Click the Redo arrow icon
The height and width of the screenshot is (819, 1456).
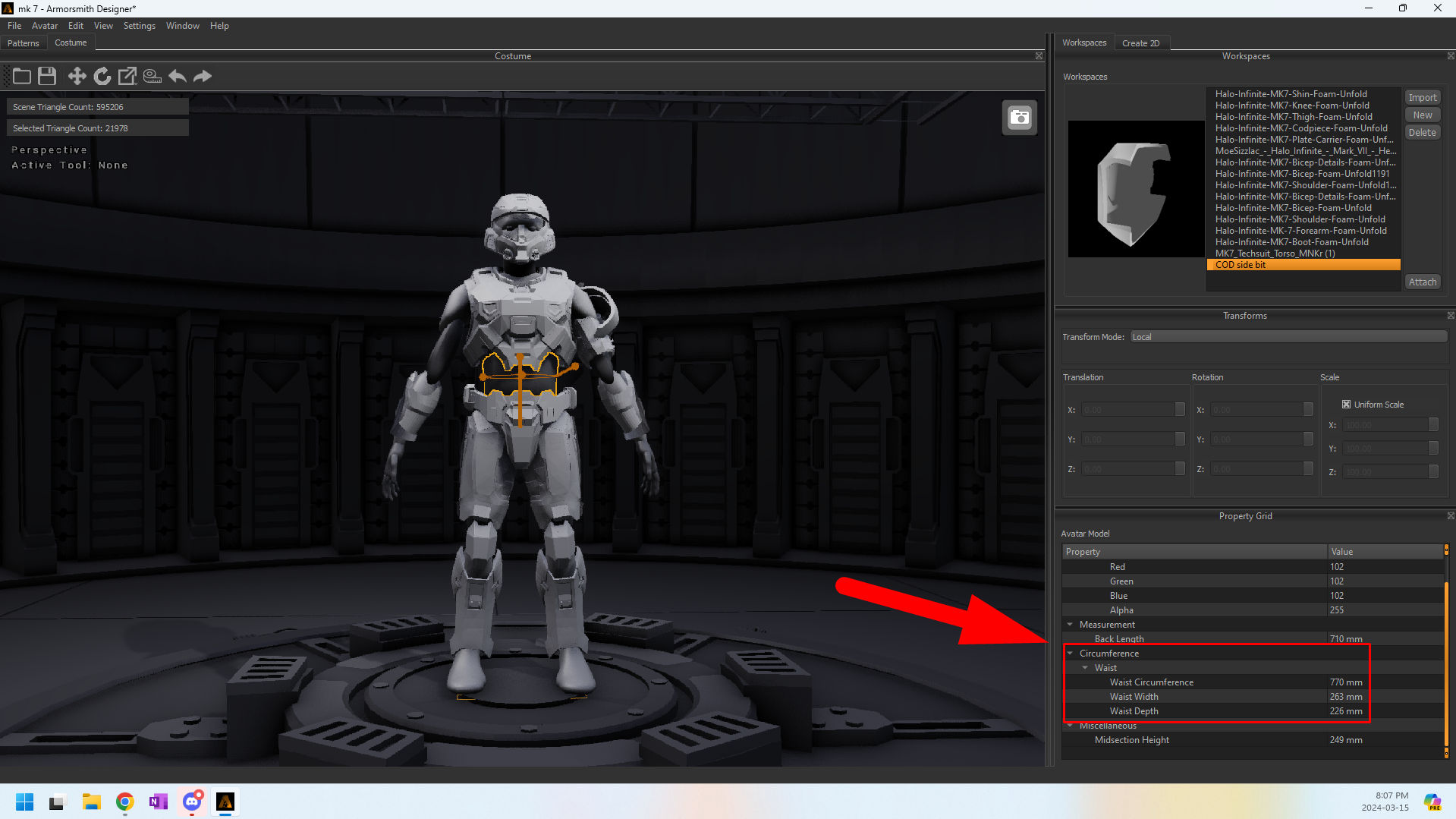pyautogui.click(x=203, y=76)
